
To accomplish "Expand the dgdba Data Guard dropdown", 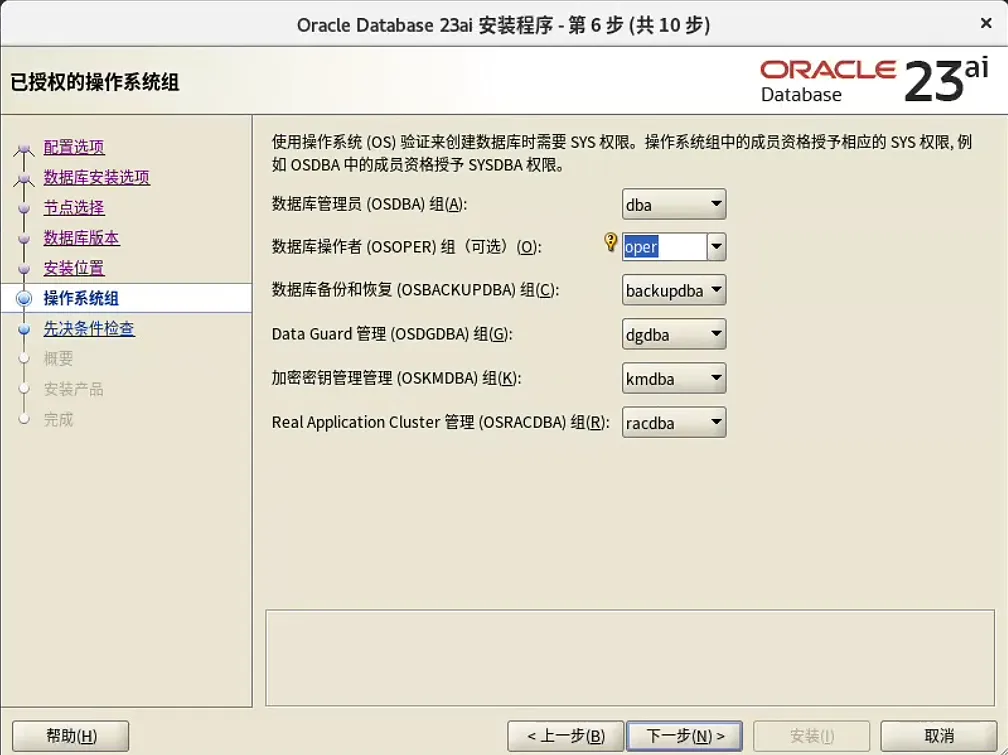I will 714,334.
